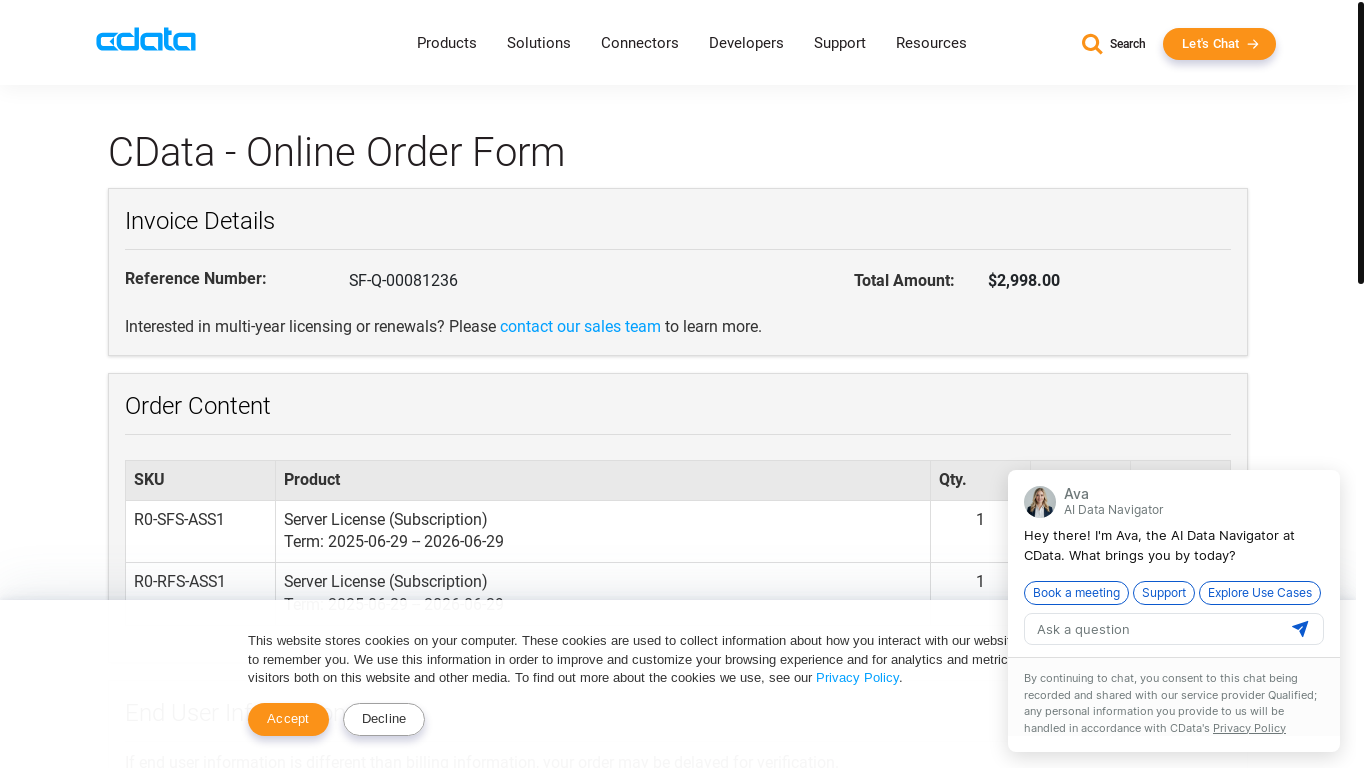This screenshot has width=1366, height=768.
Task: Click the orange search magnifier icon
Action: coord(1092,44)
